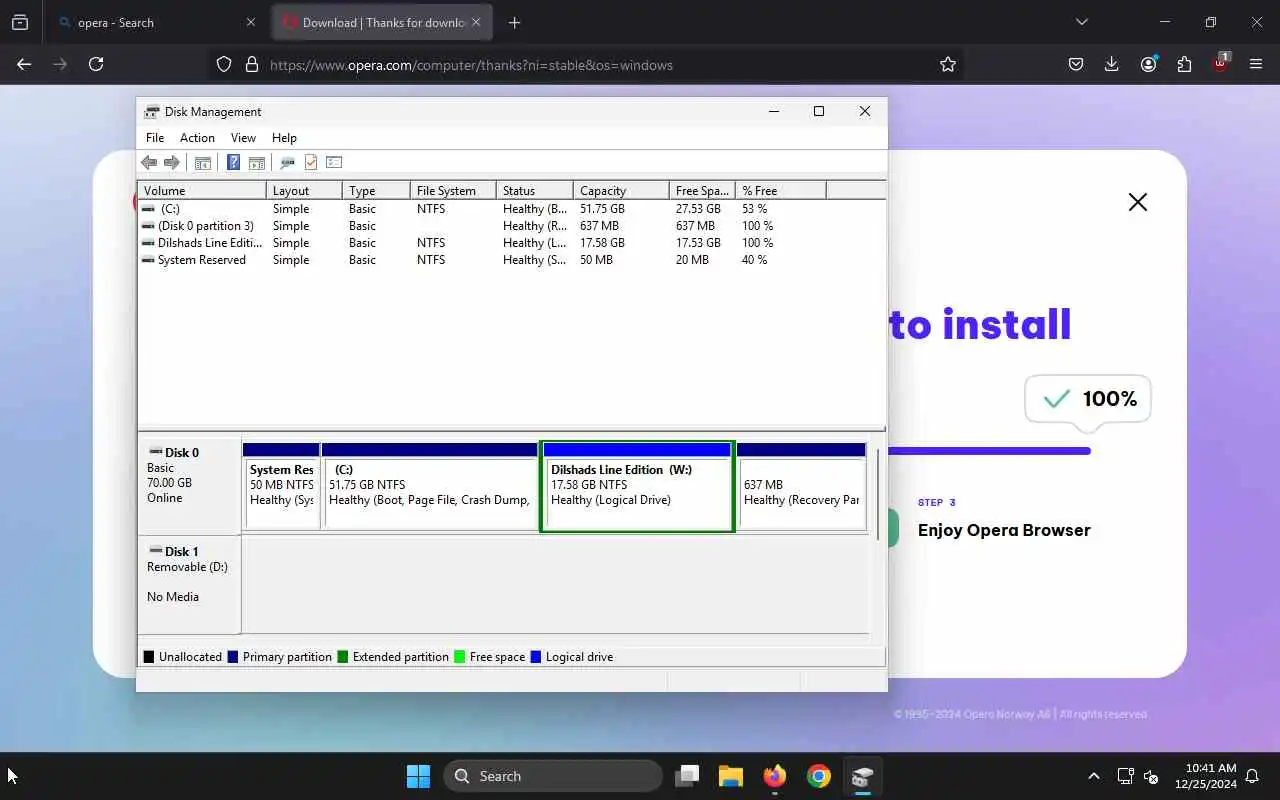Open the File menu in Disk Management
Screen dimensions: 1280x800
pyautogui.click(x=155, y=138)
